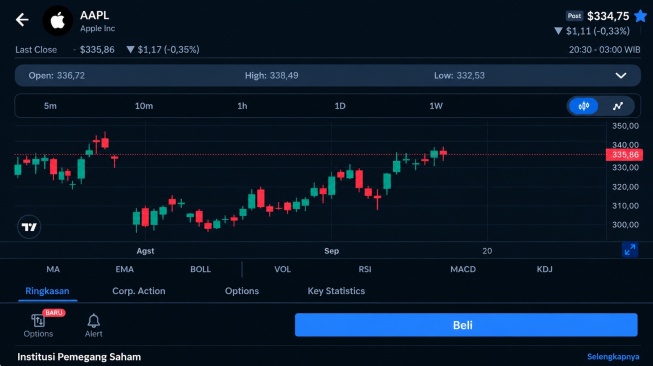This screenshot has height=366, width=653.
Task: Select the 1h timeframe
Action: click(242, 106)
